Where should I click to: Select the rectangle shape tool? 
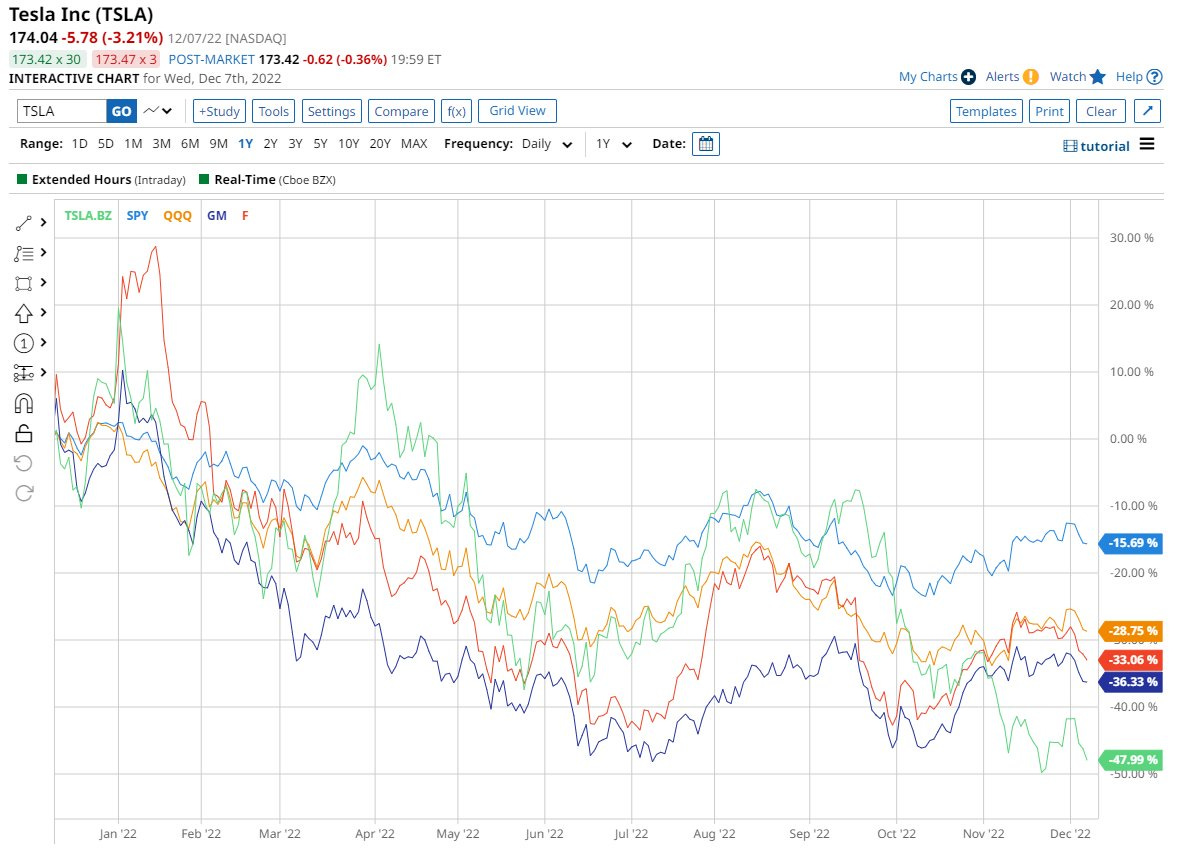pyautogui.click(x=24, y=283)
